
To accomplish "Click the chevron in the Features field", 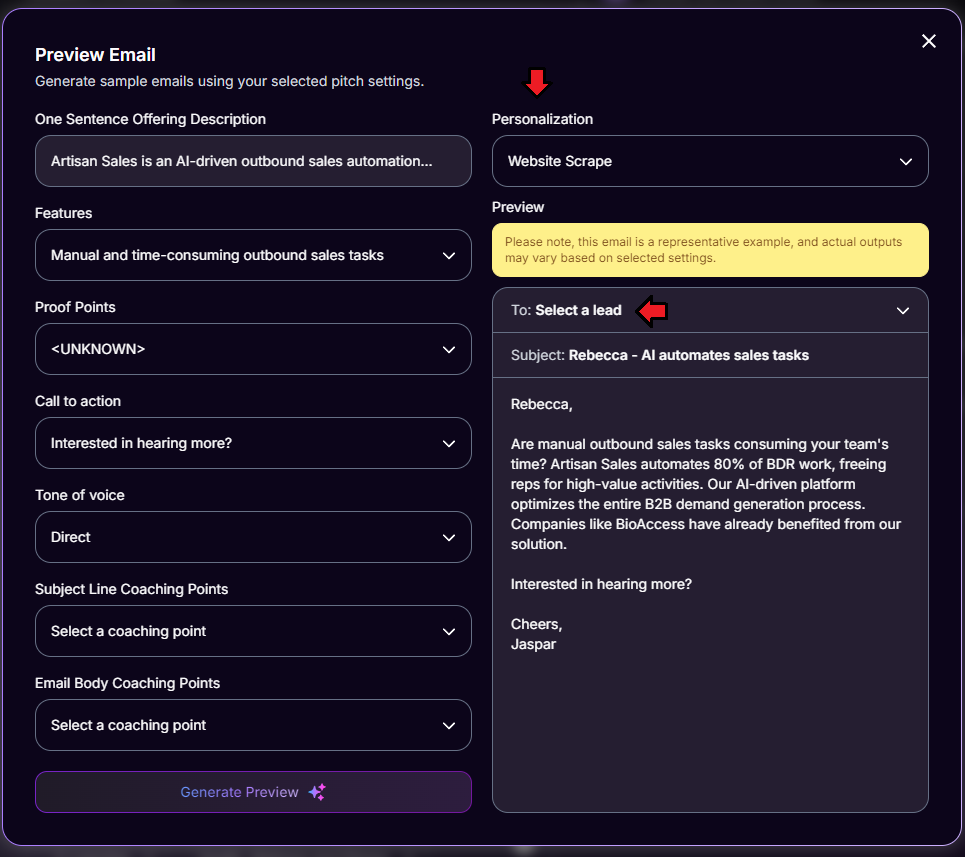I will point(449,255).
